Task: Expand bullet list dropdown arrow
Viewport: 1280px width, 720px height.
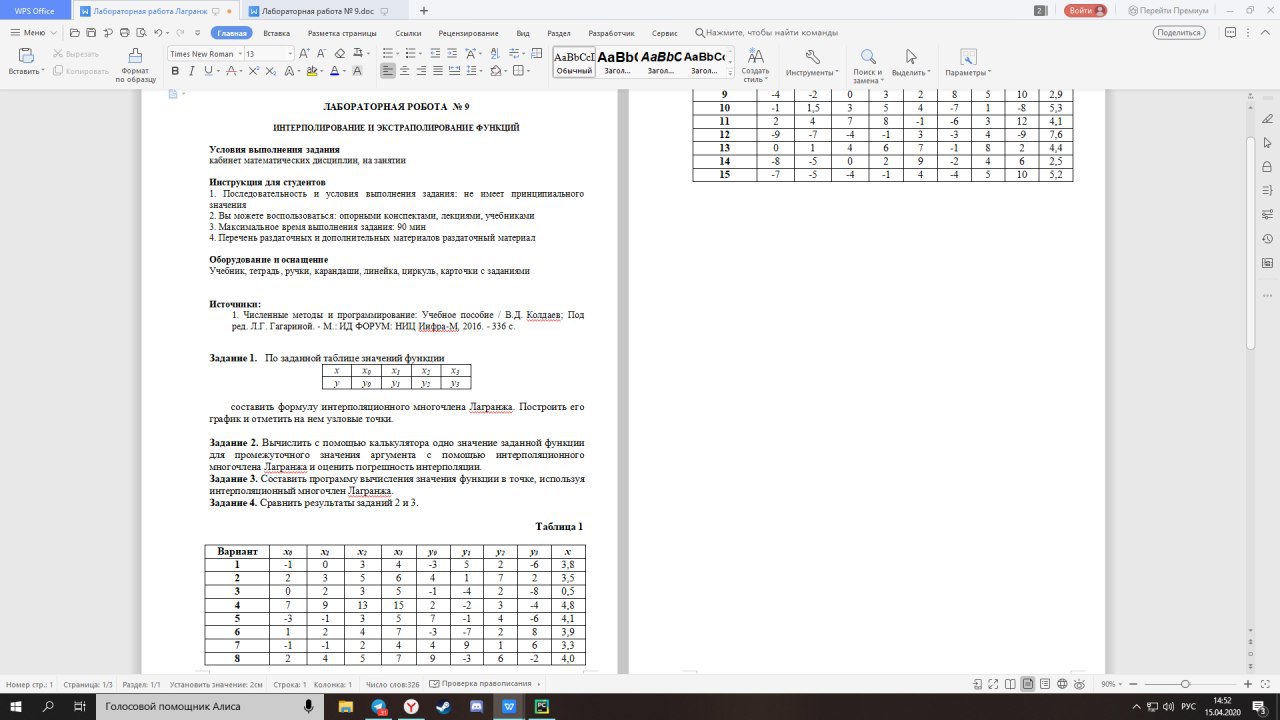Action: 398,54
